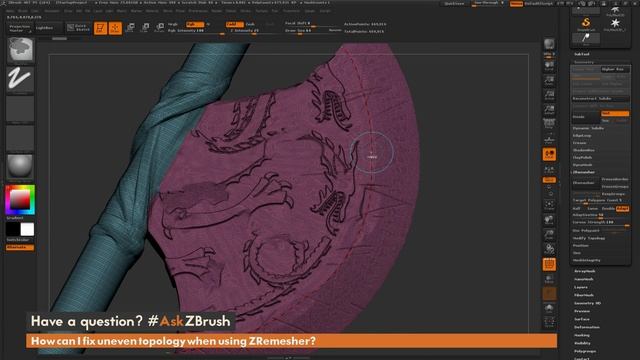Enable the Zadd sculpt mode button
Viewport: 640px width, 360px height.
pyautogui.click(x=234, y=24)
